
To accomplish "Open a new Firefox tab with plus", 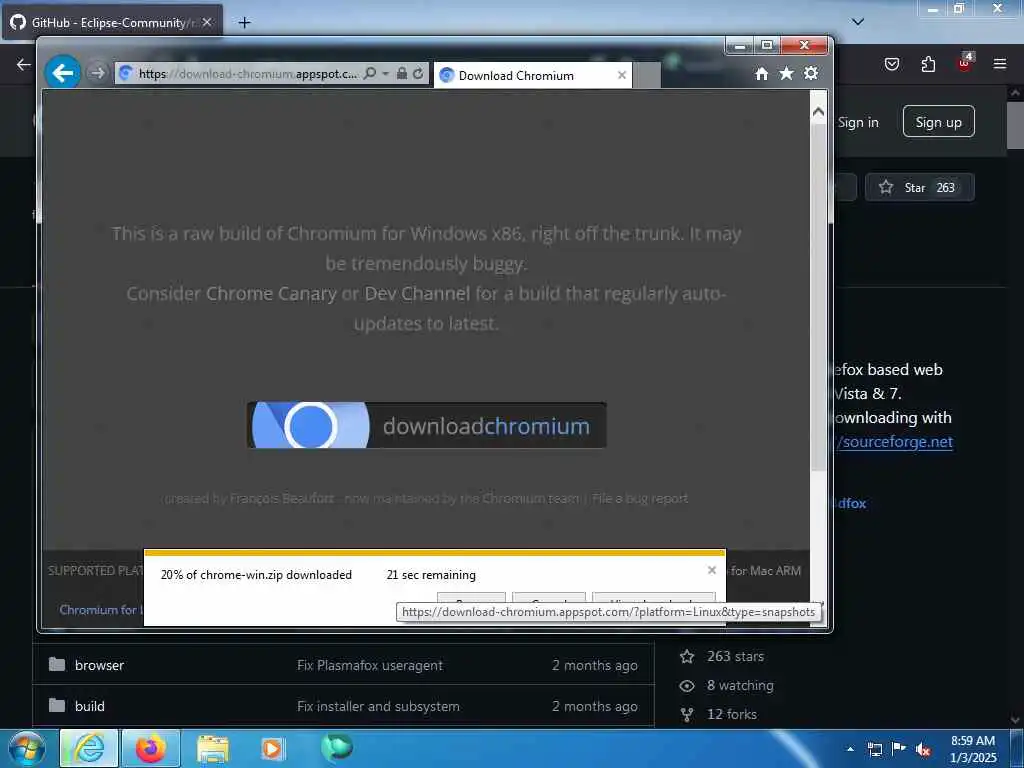I will pyautogui.click(x=244, y=23).
